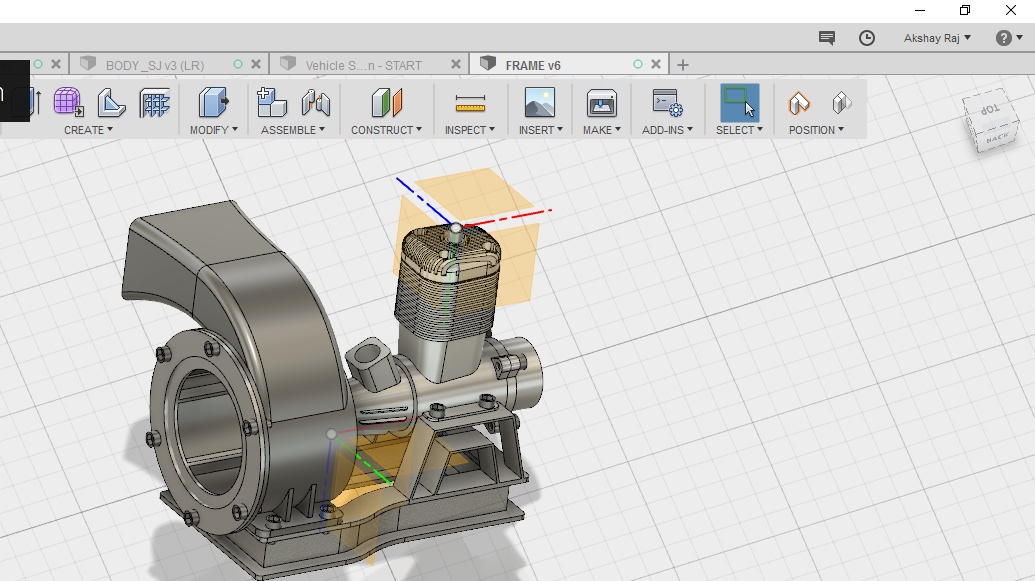Click the plus button for new tab
This screenshot has width=1035, height=581.
[x=683, y=65]
